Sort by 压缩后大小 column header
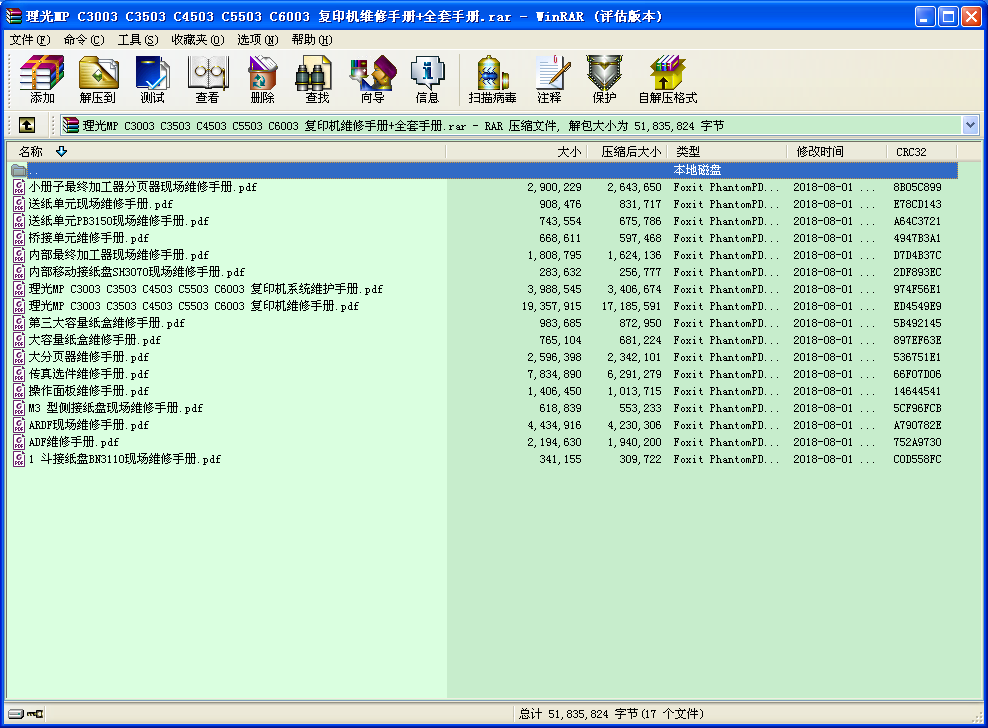The width and height of the screenshot is (988, 728). pyautogui.click(x=626, y=152)
